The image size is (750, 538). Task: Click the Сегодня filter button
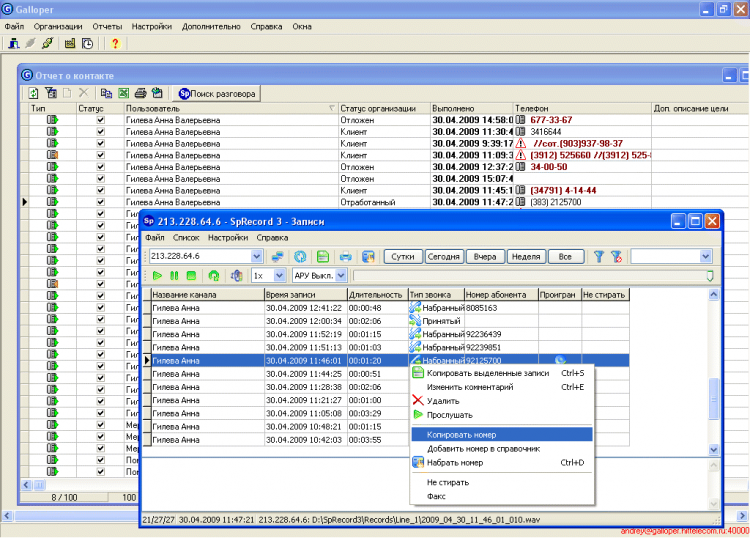444,256
